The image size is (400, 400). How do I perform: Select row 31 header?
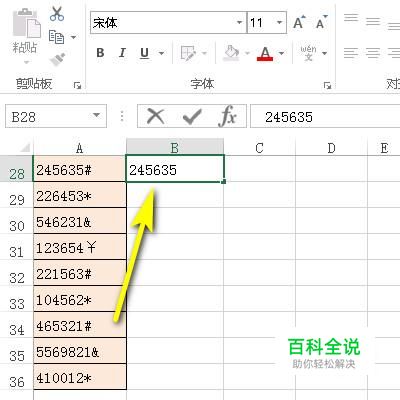(x=17, y=247)
